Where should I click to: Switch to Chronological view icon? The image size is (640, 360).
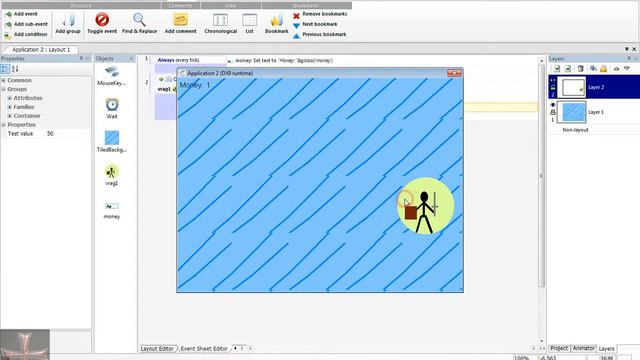point(220,20)
